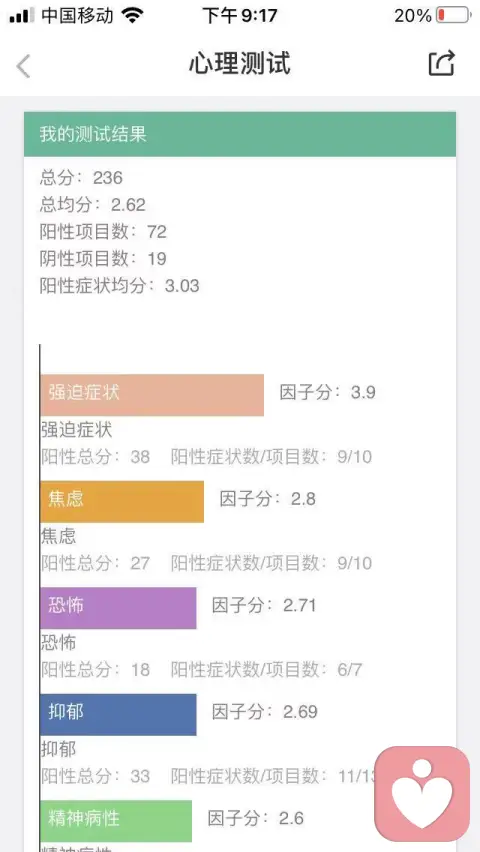Viewport: 480px width, 852px height.
Task: Tap the 总分 236 line
Action: coord(82,178)
